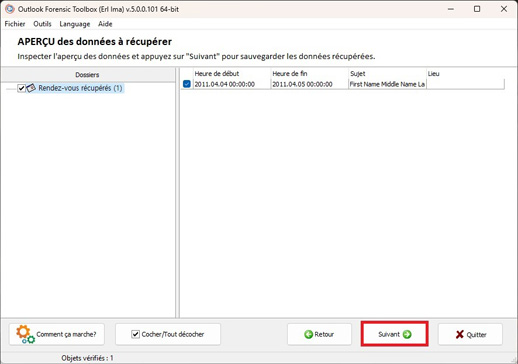Open the Outils menu
The height and width of the screenshot is (364, 518).
(x=42, y=24)
